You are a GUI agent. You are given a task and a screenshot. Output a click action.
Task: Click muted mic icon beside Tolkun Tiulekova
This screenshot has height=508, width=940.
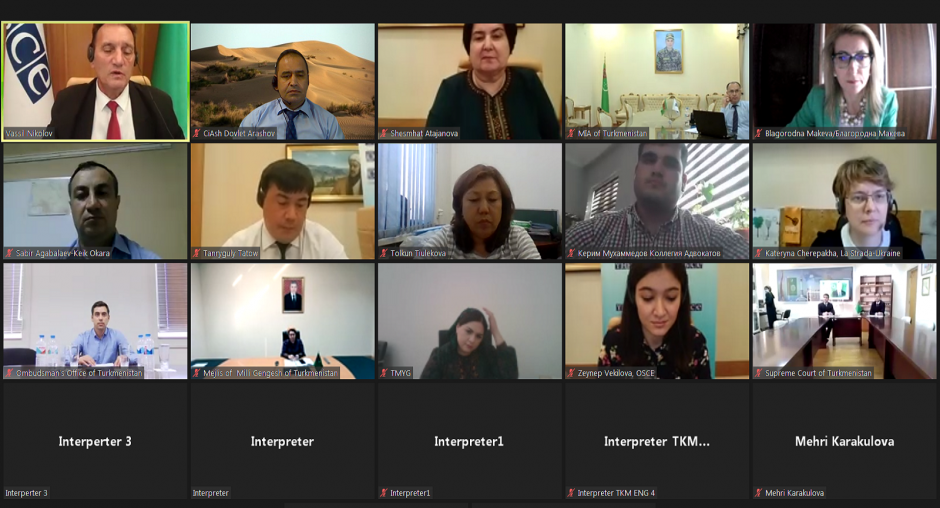(x=384, y=253)
